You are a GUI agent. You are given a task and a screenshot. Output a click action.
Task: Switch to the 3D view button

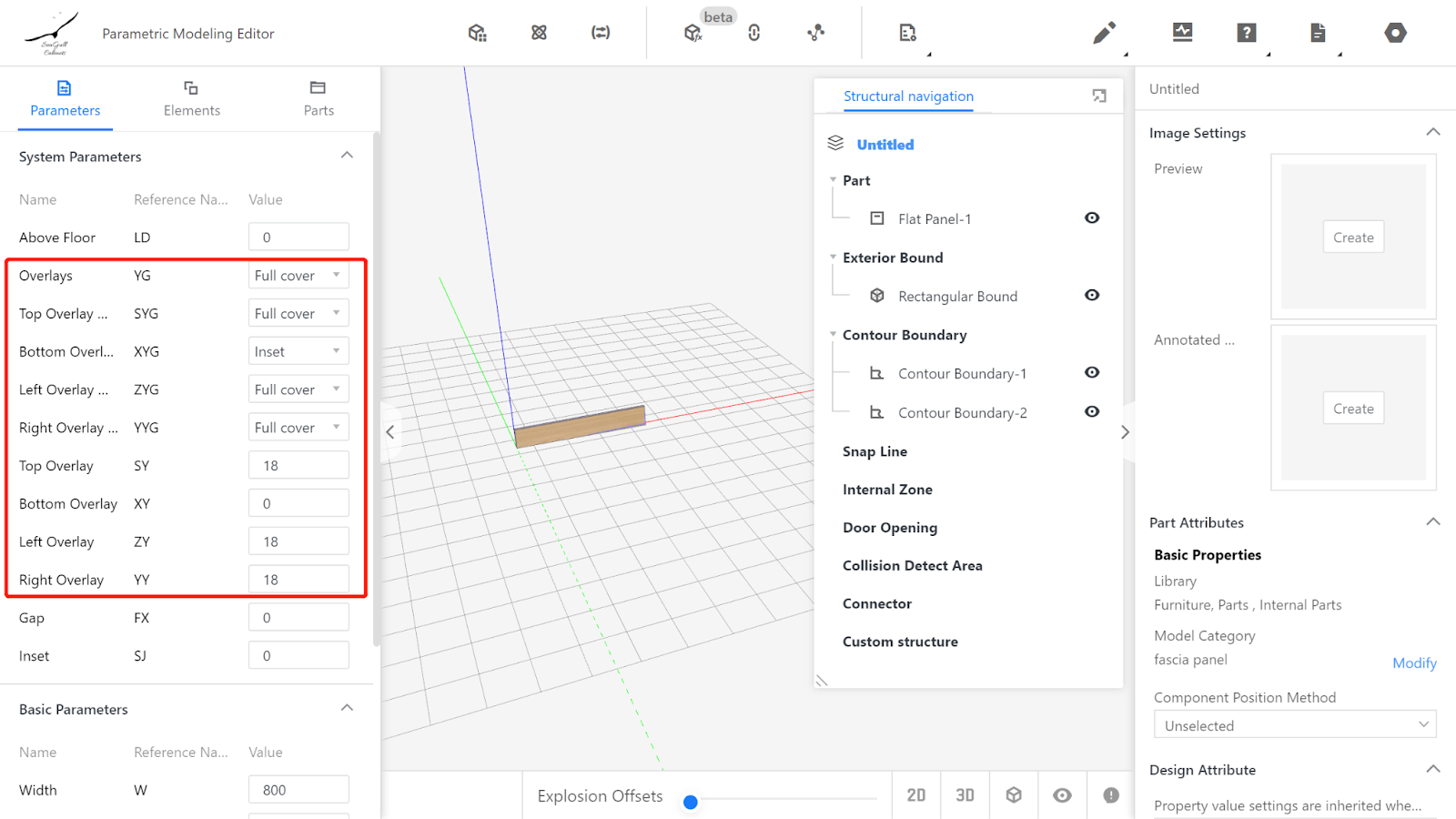[x=965, y=795]
